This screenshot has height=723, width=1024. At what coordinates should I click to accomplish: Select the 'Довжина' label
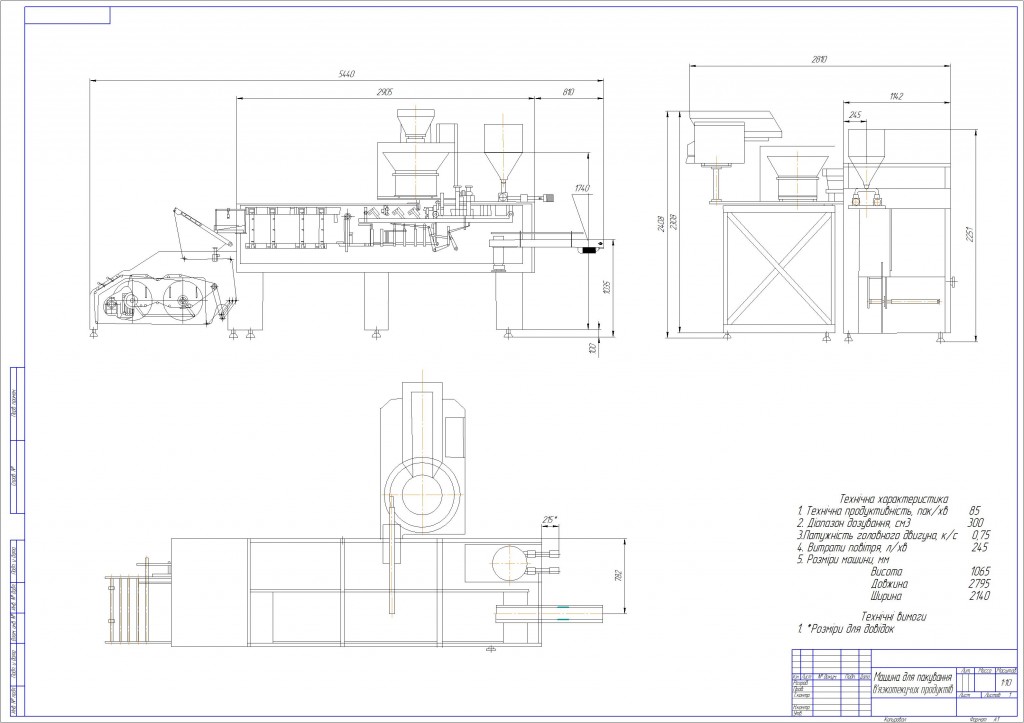click(889, 584)
